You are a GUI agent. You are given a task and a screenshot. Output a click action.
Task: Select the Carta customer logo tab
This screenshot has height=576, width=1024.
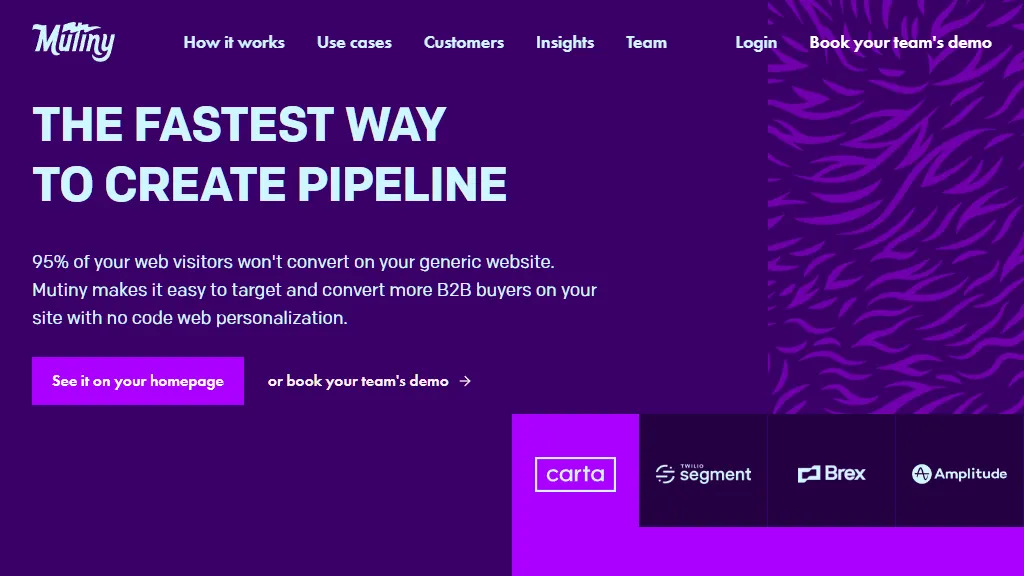(x=575, y=473)
